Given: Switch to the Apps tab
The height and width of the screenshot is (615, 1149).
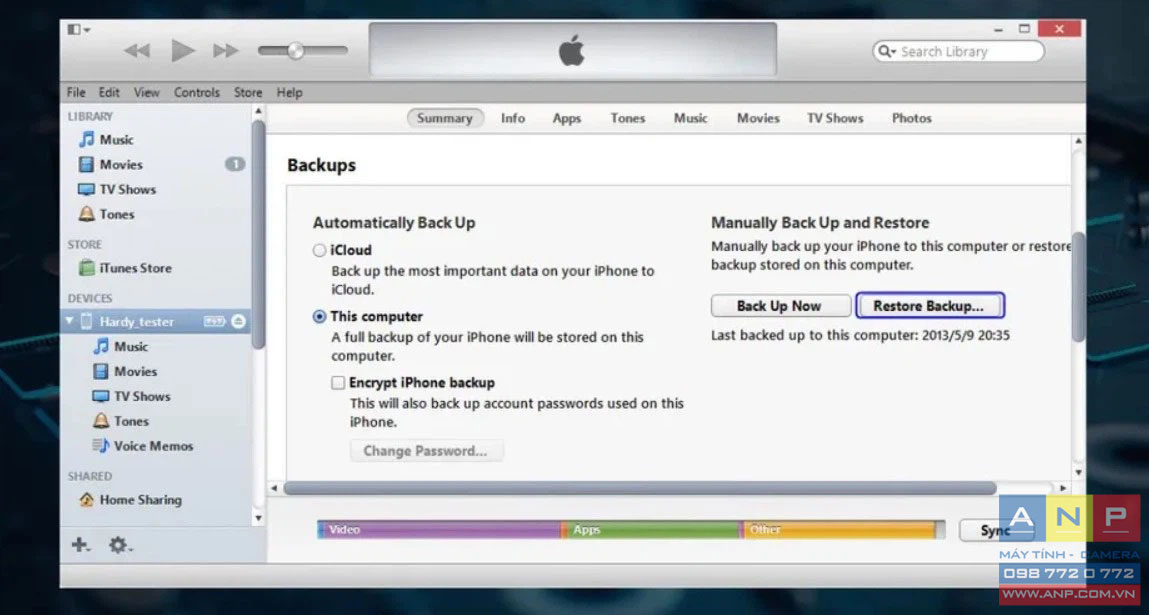Looking at the screenshot, I should tap(566, 118).
